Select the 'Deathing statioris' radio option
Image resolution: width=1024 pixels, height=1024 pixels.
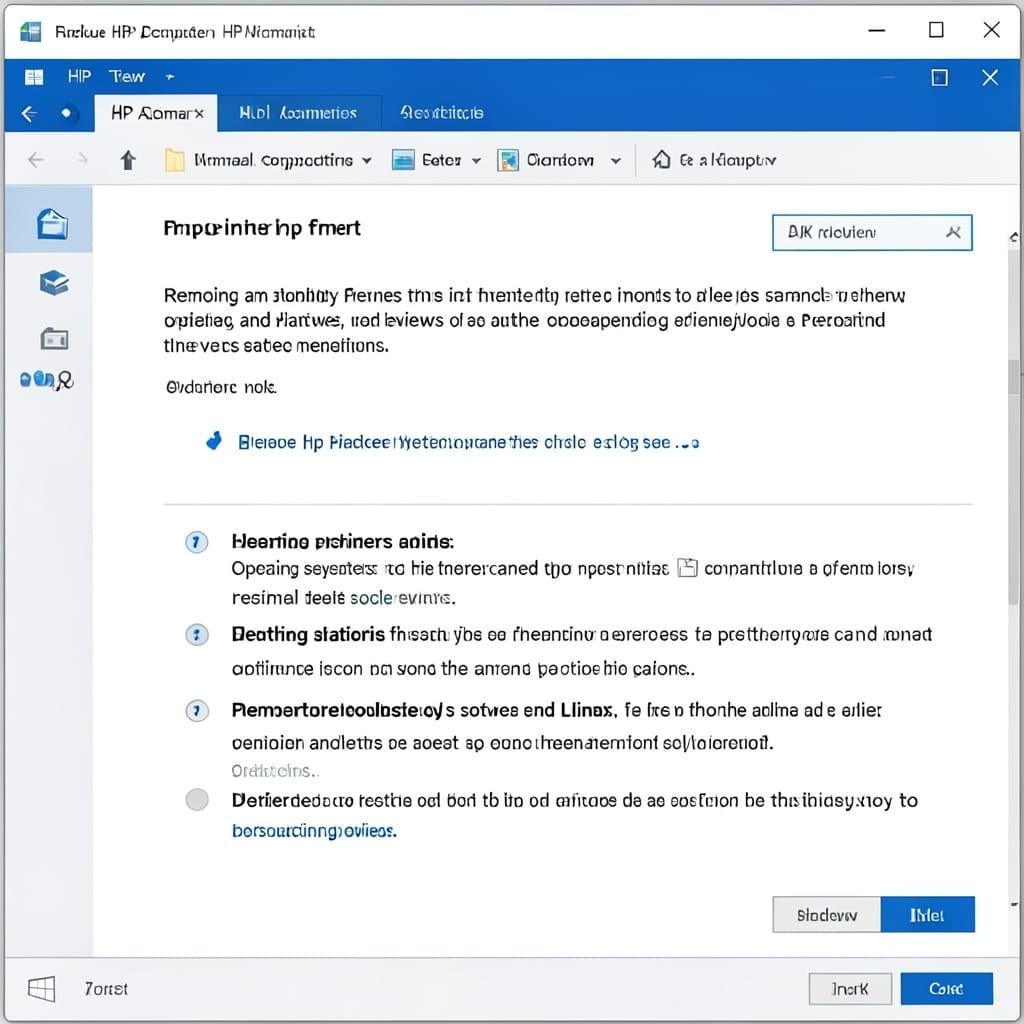[x=197, y=635]
